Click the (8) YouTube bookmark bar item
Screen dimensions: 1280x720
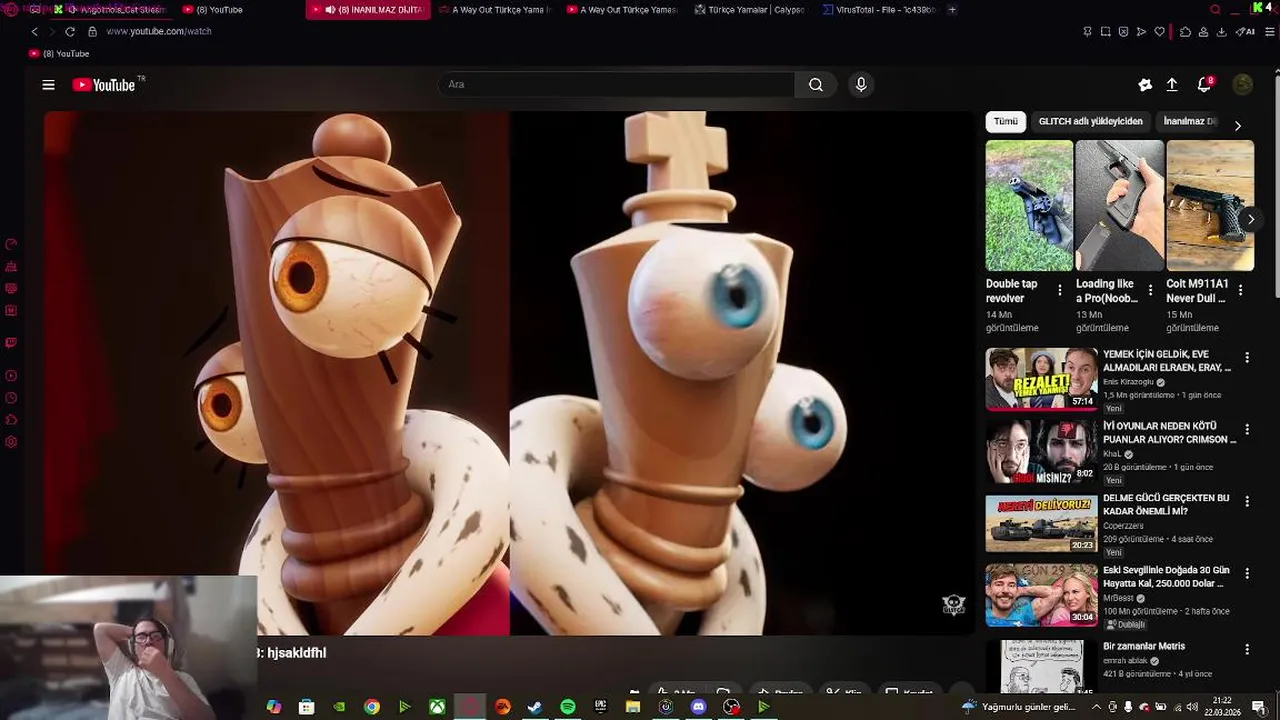(59, 54)
